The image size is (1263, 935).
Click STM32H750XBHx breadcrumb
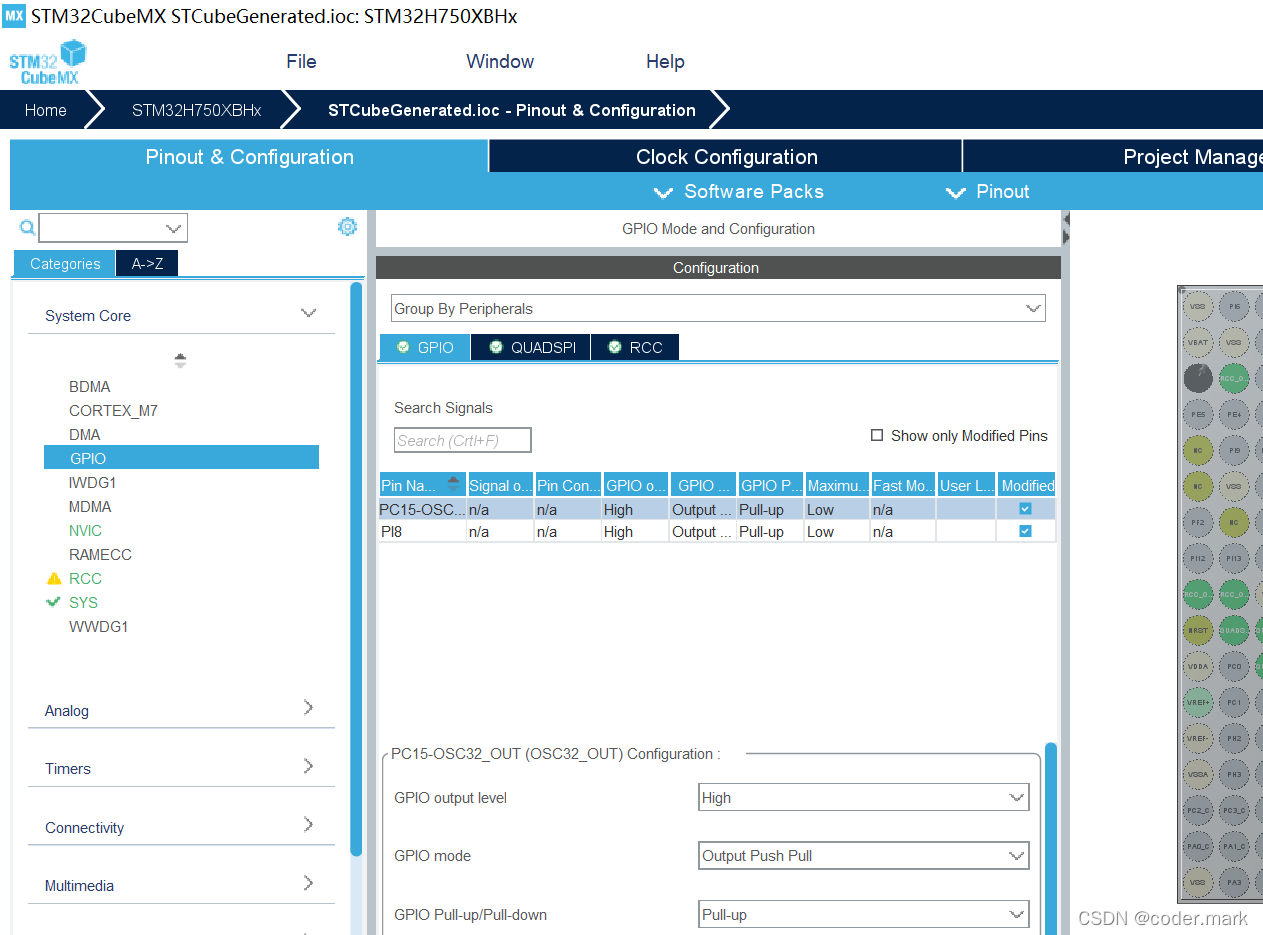coord(196,110)
